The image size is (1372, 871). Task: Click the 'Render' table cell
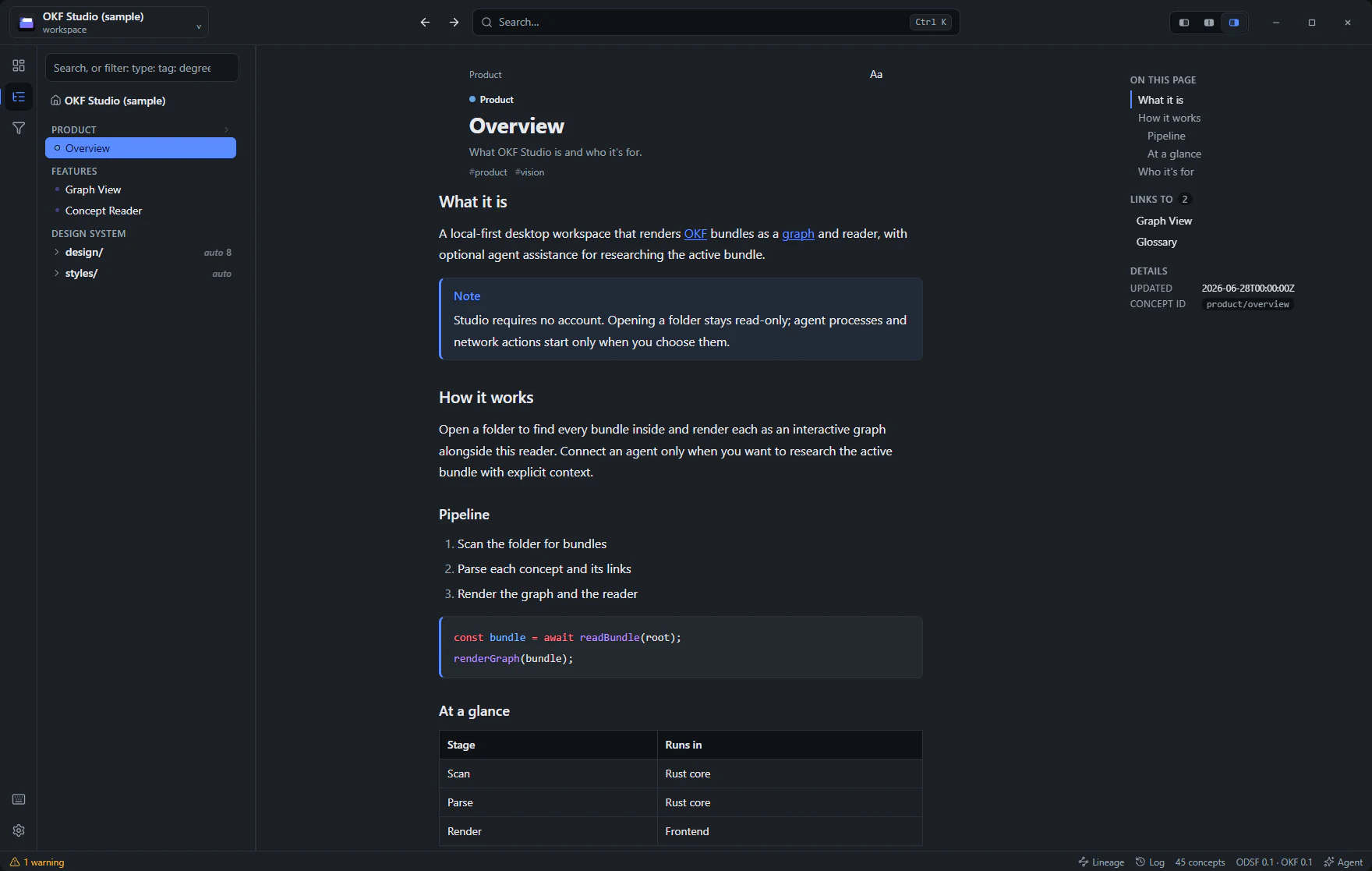[548, 831]
